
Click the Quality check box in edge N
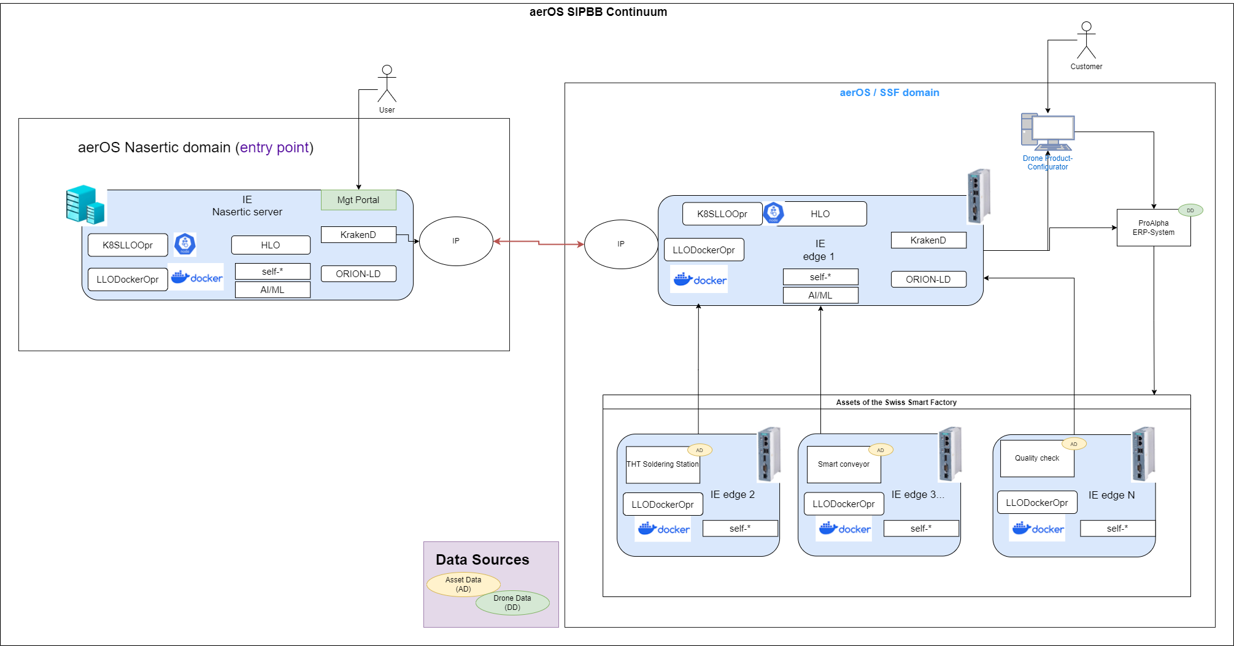coord(1036,459)
